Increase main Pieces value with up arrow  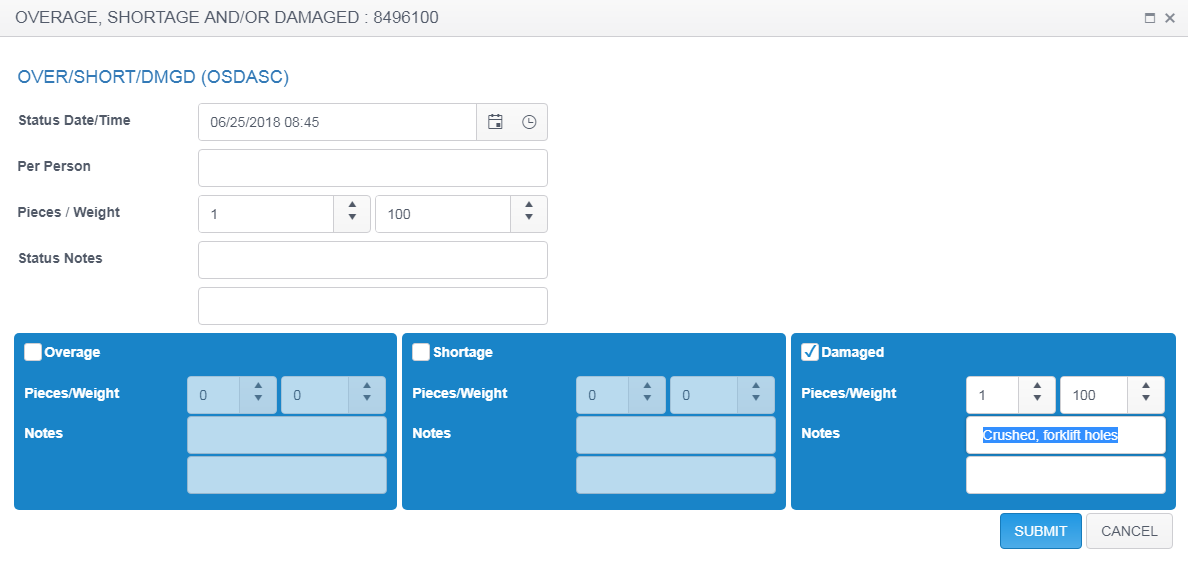(352, 205)
